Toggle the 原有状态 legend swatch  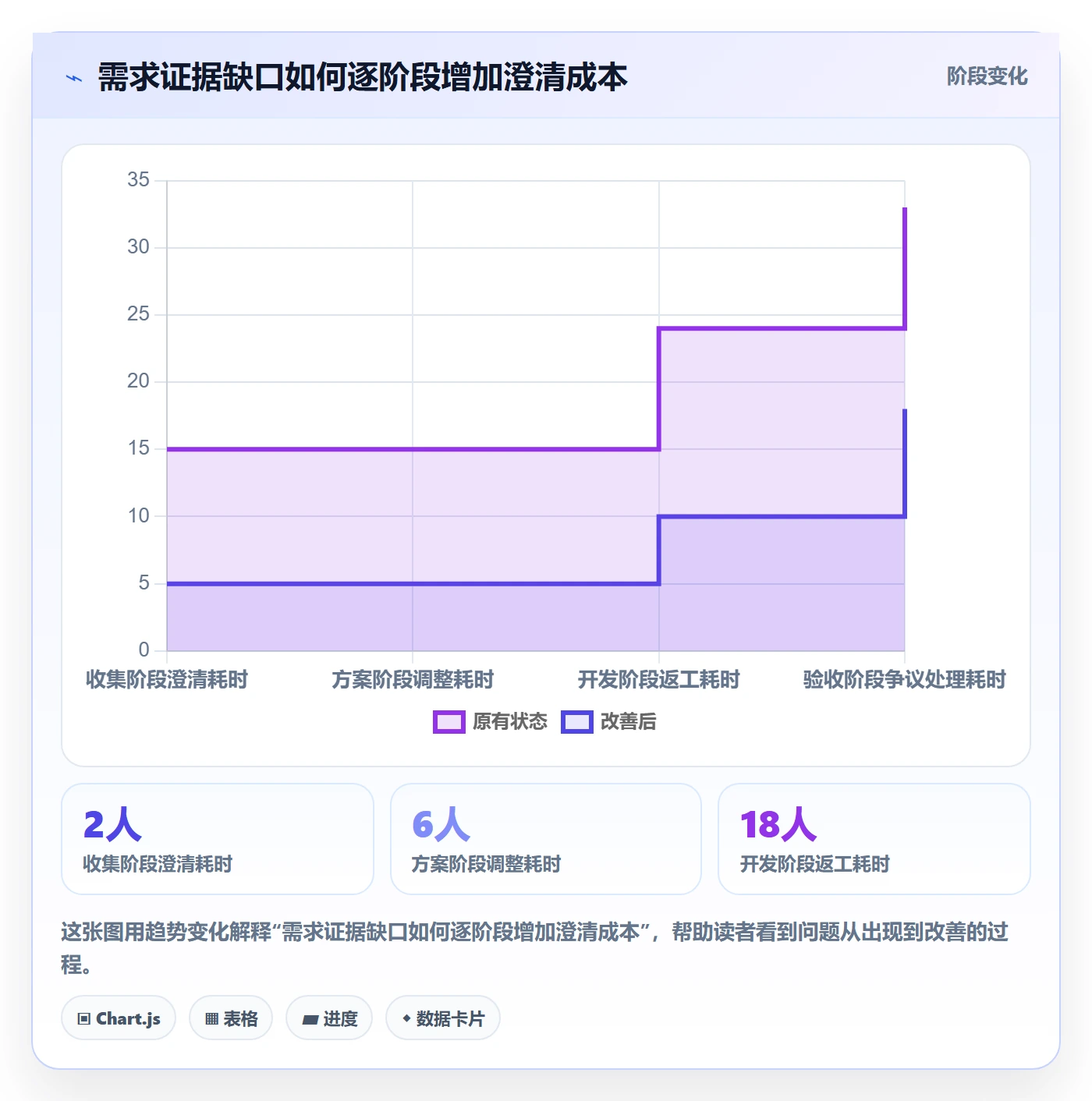point(448,722)
